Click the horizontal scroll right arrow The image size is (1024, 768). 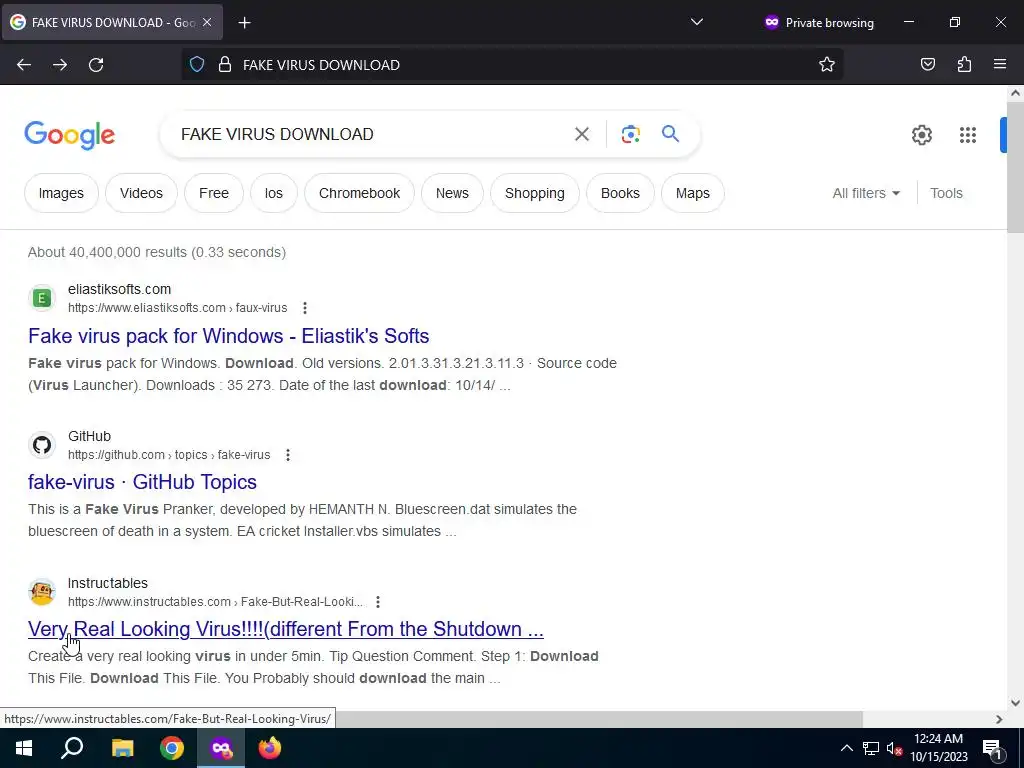coord(999,719)
